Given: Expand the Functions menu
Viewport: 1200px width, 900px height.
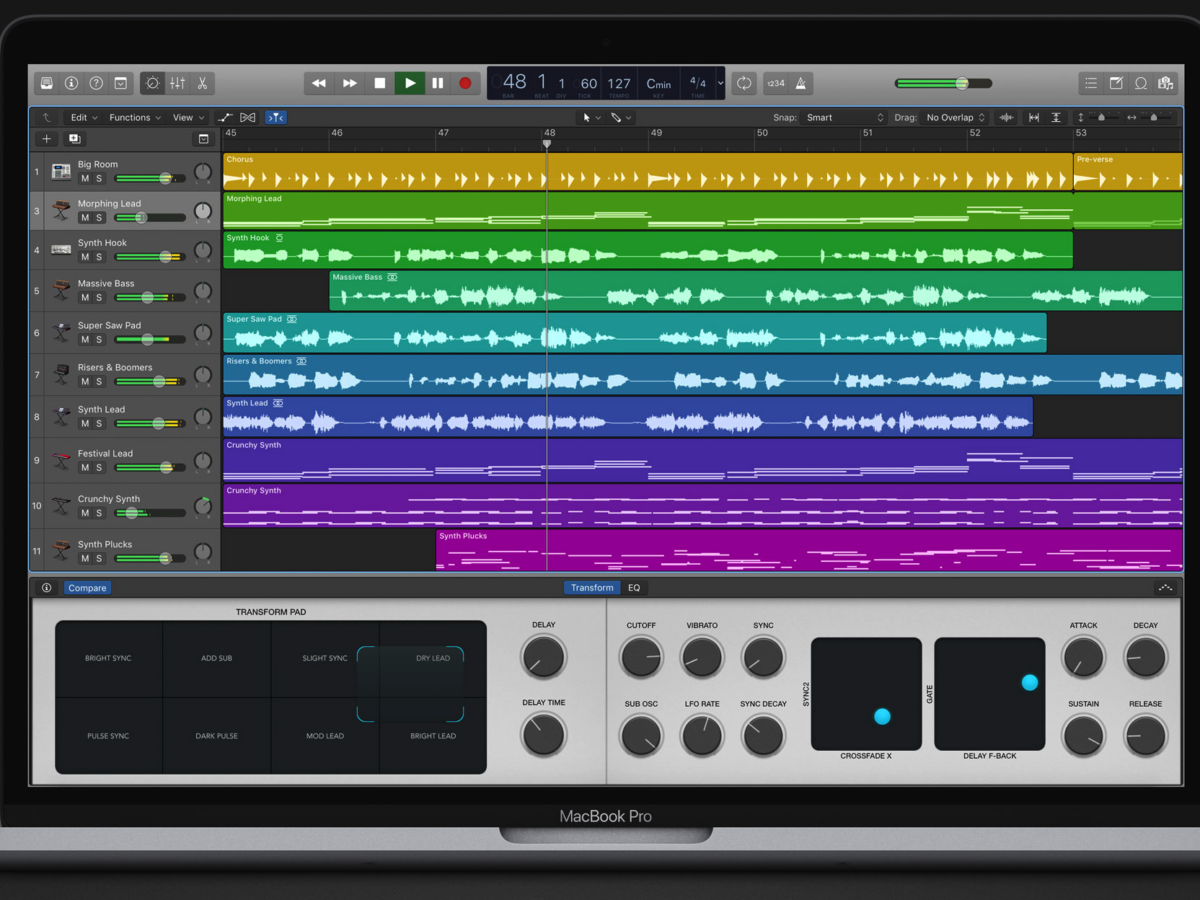Looking at the screenshot, I should (135, 118).
